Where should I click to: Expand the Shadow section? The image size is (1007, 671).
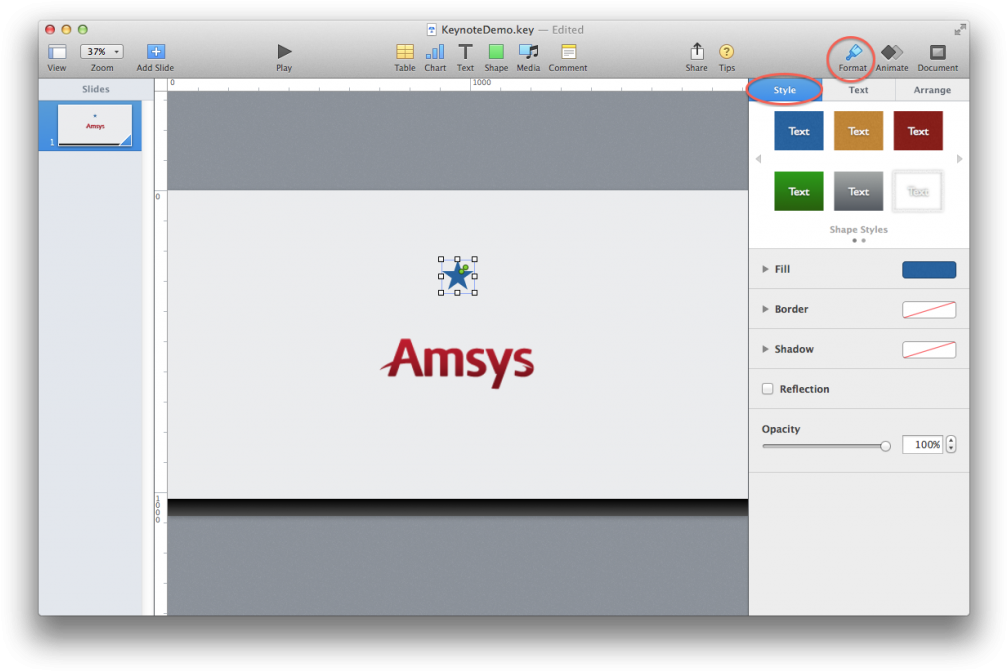[766, 349]
